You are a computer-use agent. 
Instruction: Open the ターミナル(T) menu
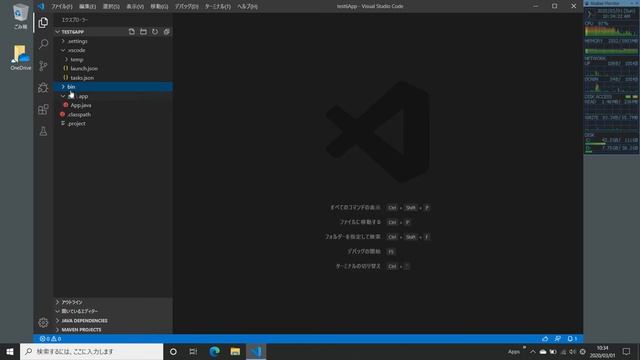point(218,7)
